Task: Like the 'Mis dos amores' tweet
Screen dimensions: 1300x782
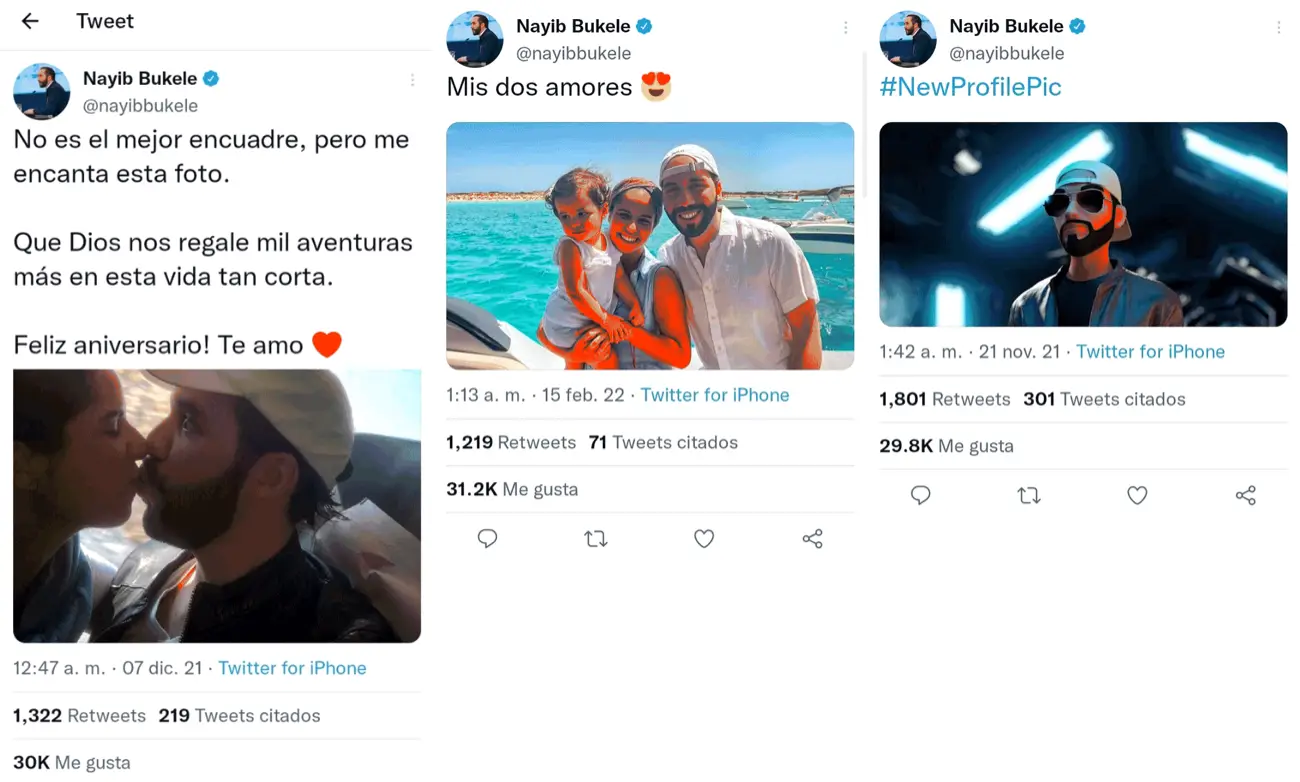Action: point(704,539)
